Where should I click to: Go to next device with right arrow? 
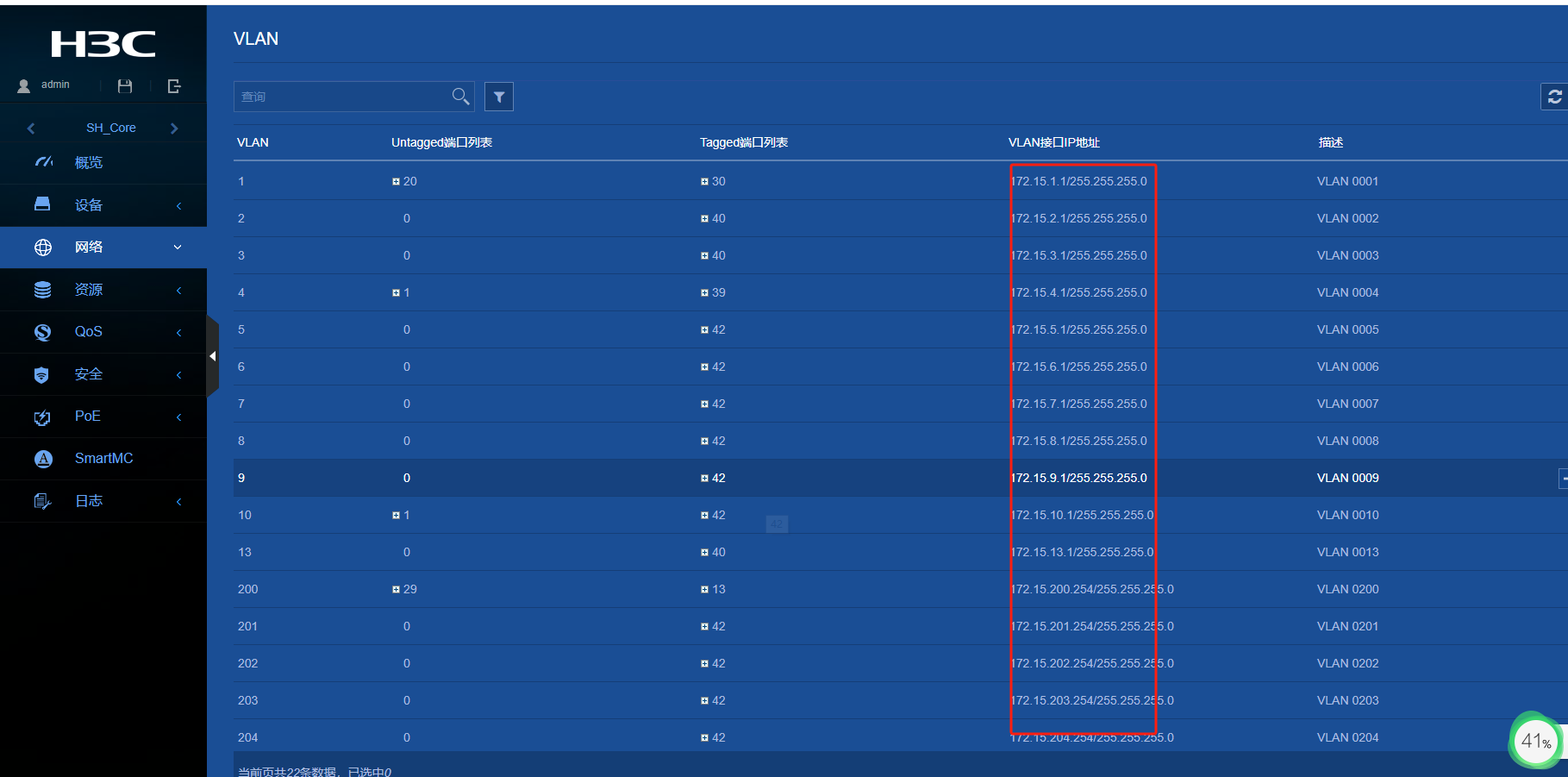click(174, 128)
